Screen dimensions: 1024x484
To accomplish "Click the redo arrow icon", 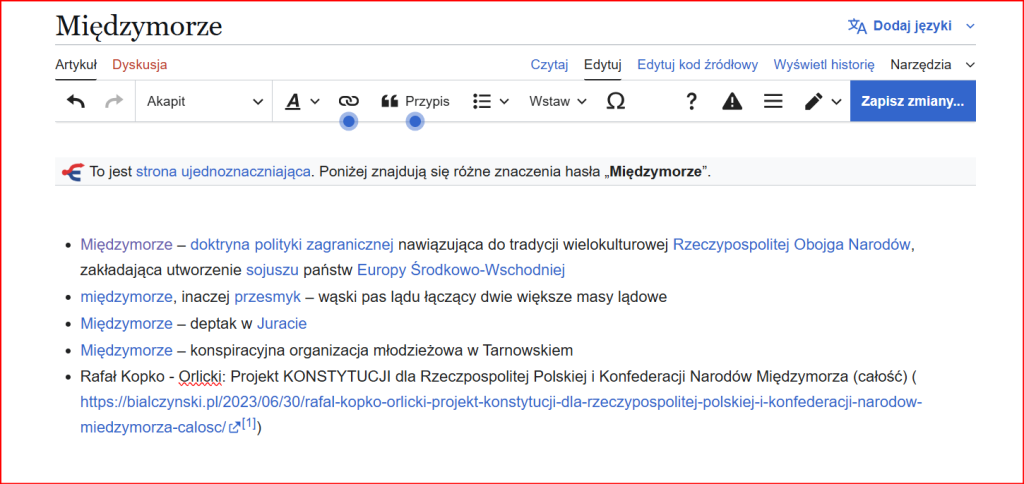I will coord(114,101).
